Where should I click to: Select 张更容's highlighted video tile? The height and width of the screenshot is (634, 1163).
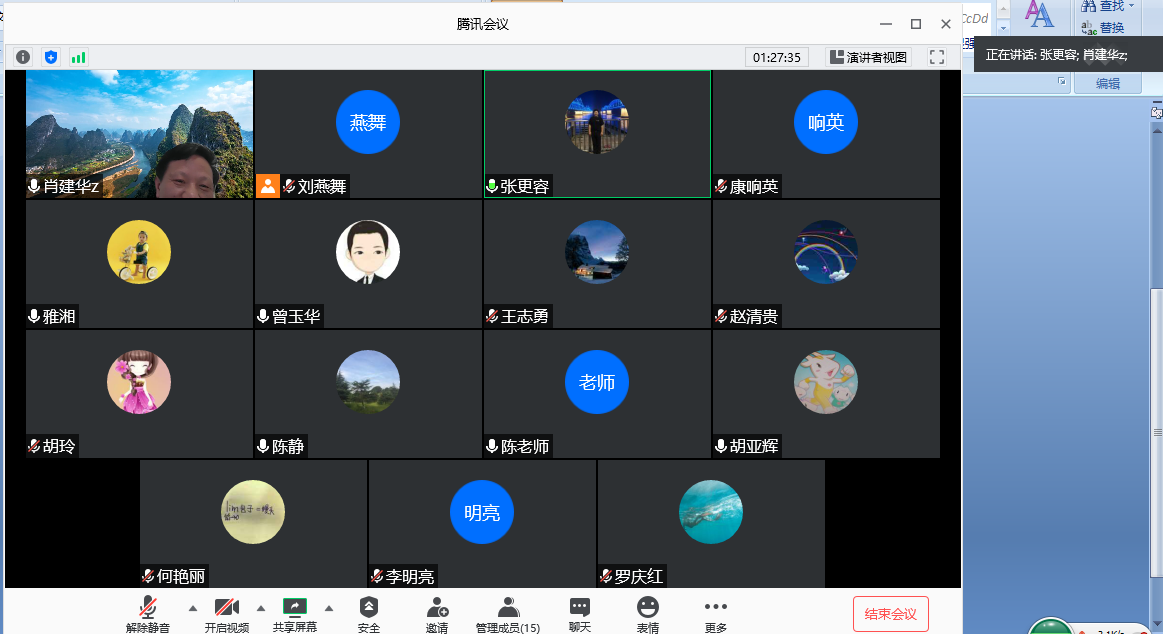click(597, 133)
